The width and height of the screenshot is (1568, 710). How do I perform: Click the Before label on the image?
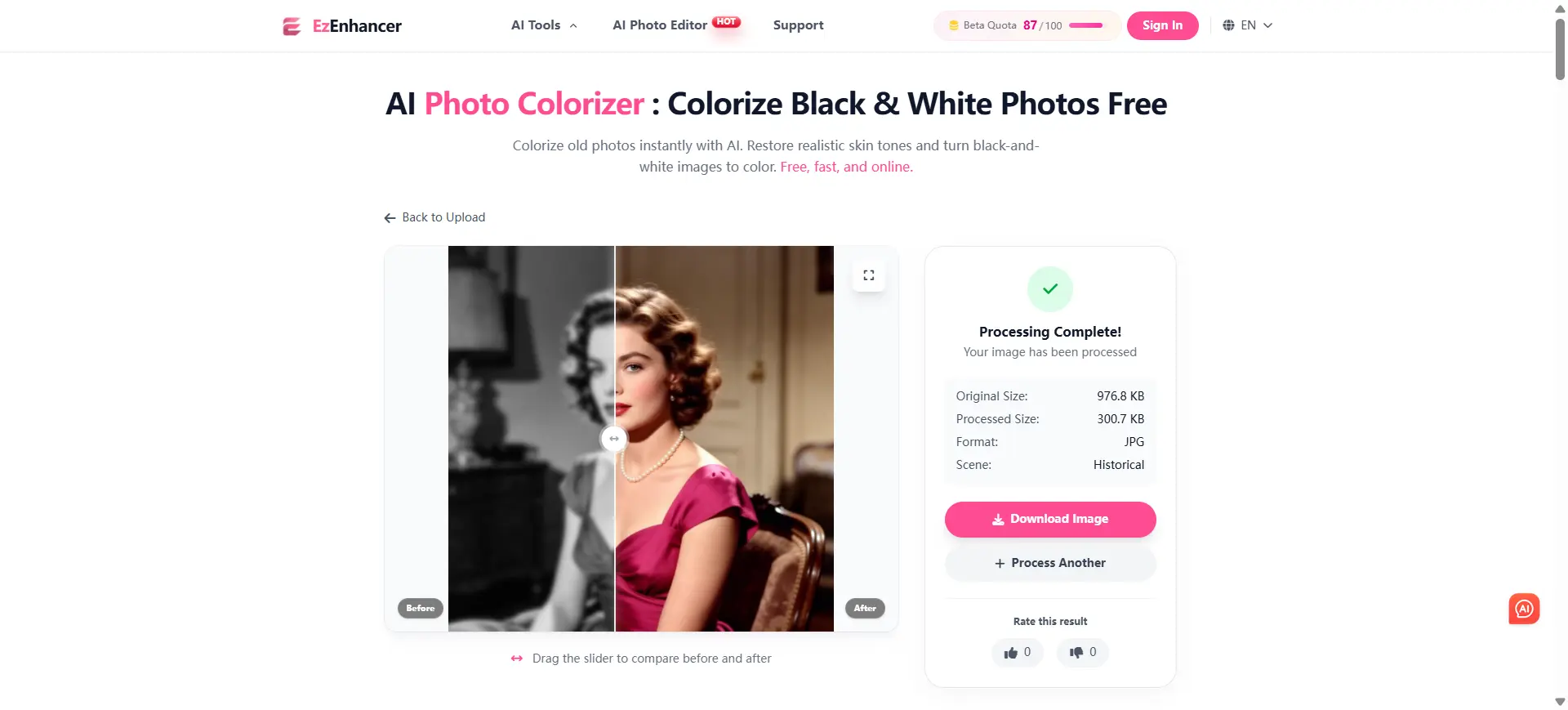click(x=421, y=609)
